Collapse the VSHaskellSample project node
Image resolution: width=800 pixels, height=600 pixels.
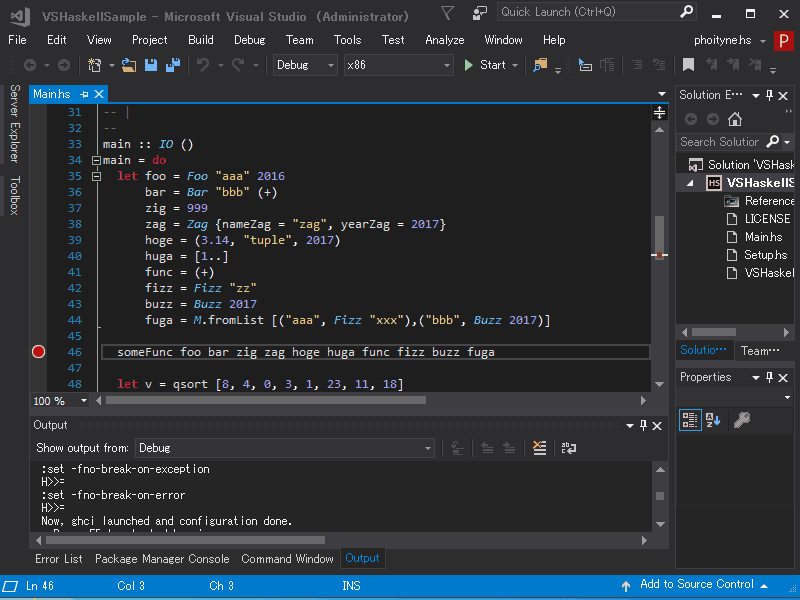click(690, 183)
